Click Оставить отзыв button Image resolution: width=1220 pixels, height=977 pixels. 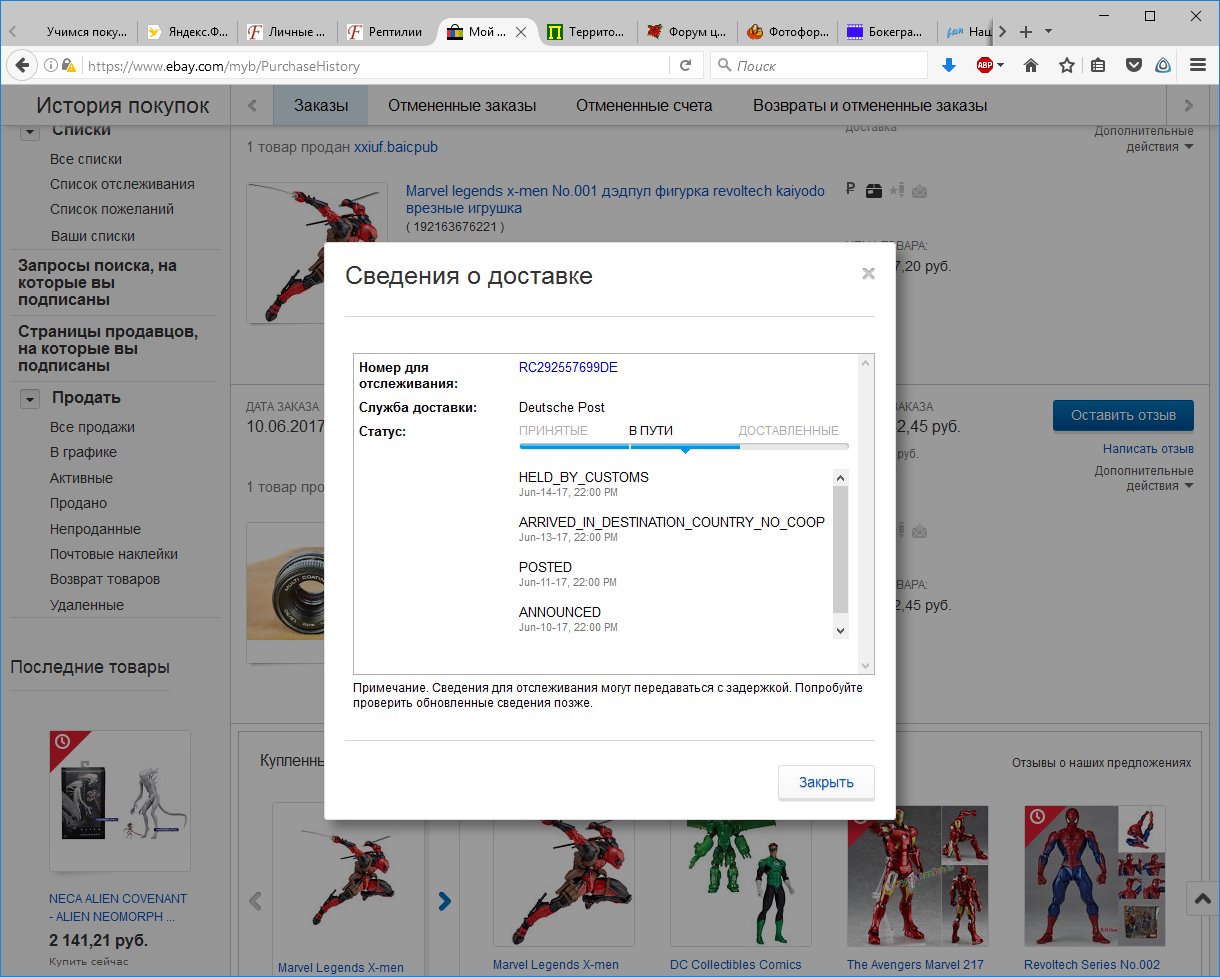point(1123,415)
